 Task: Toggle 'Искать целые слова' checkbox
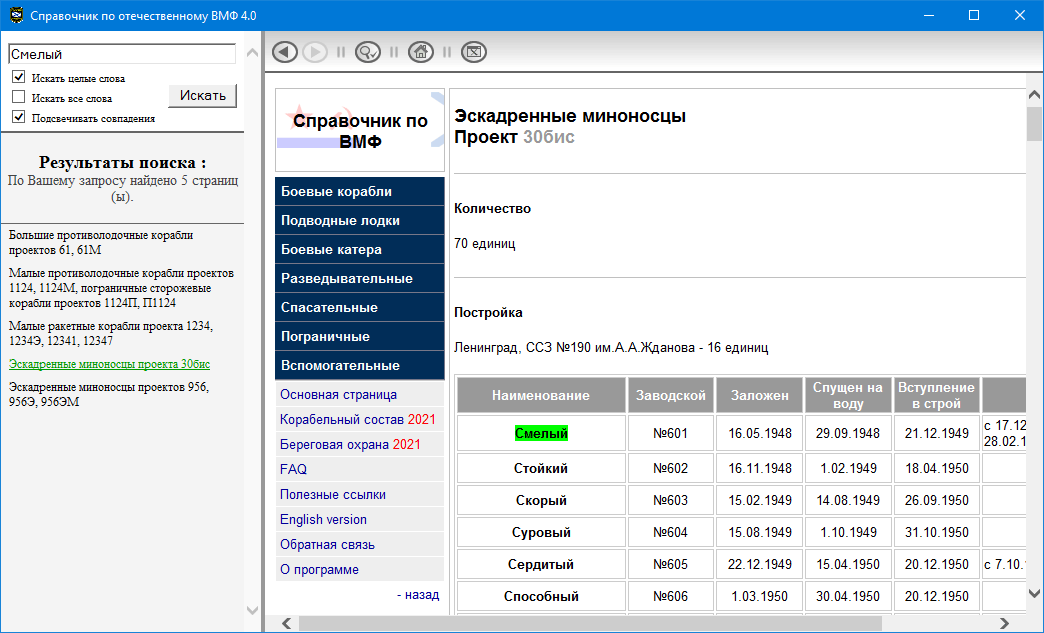coord(19,77)
